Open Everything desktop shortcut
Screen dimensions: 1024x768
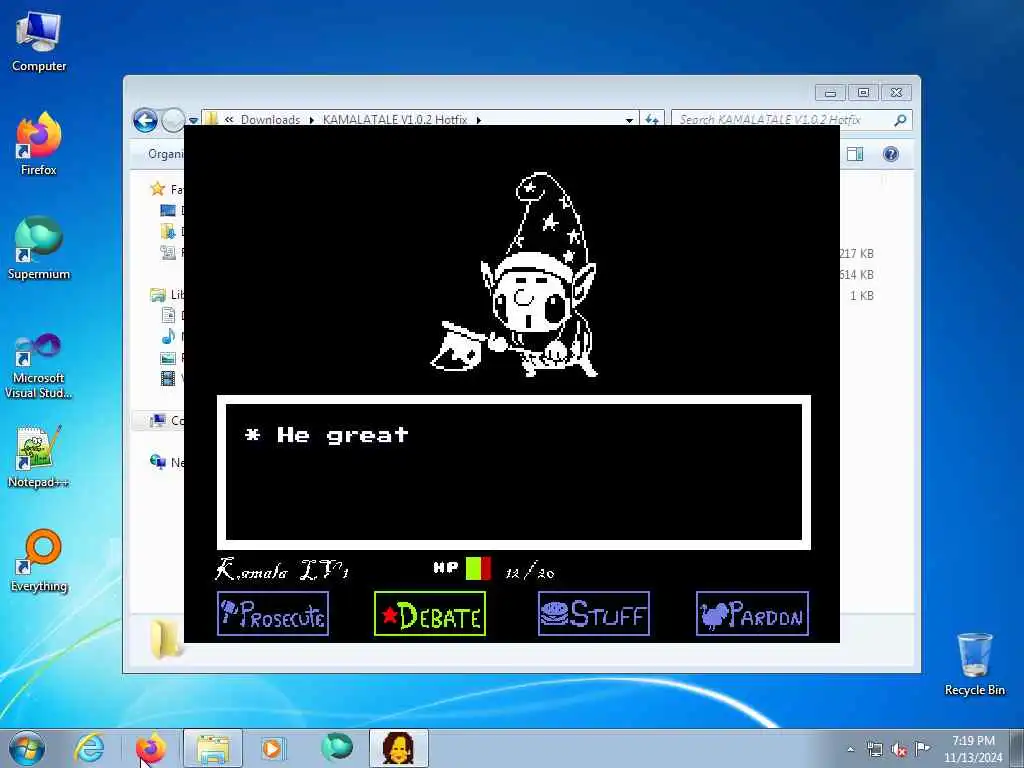(39, 561)
